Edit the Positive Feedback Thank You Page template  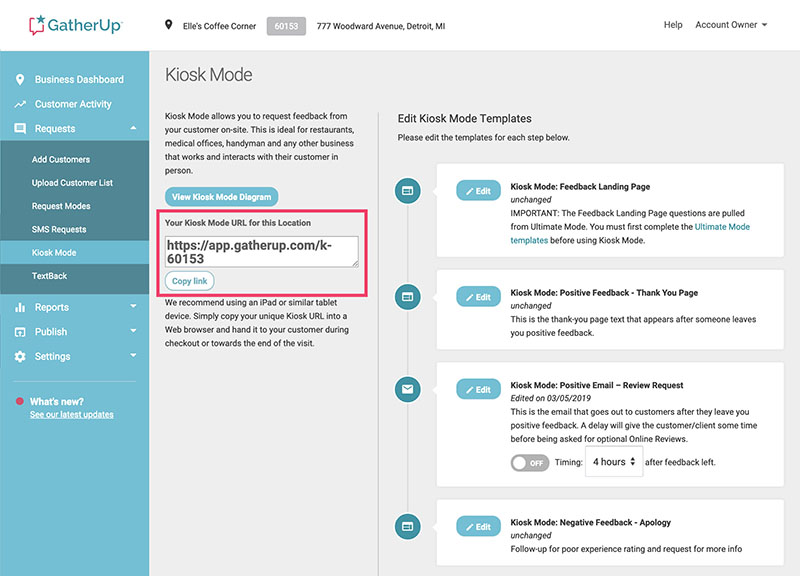479,297
